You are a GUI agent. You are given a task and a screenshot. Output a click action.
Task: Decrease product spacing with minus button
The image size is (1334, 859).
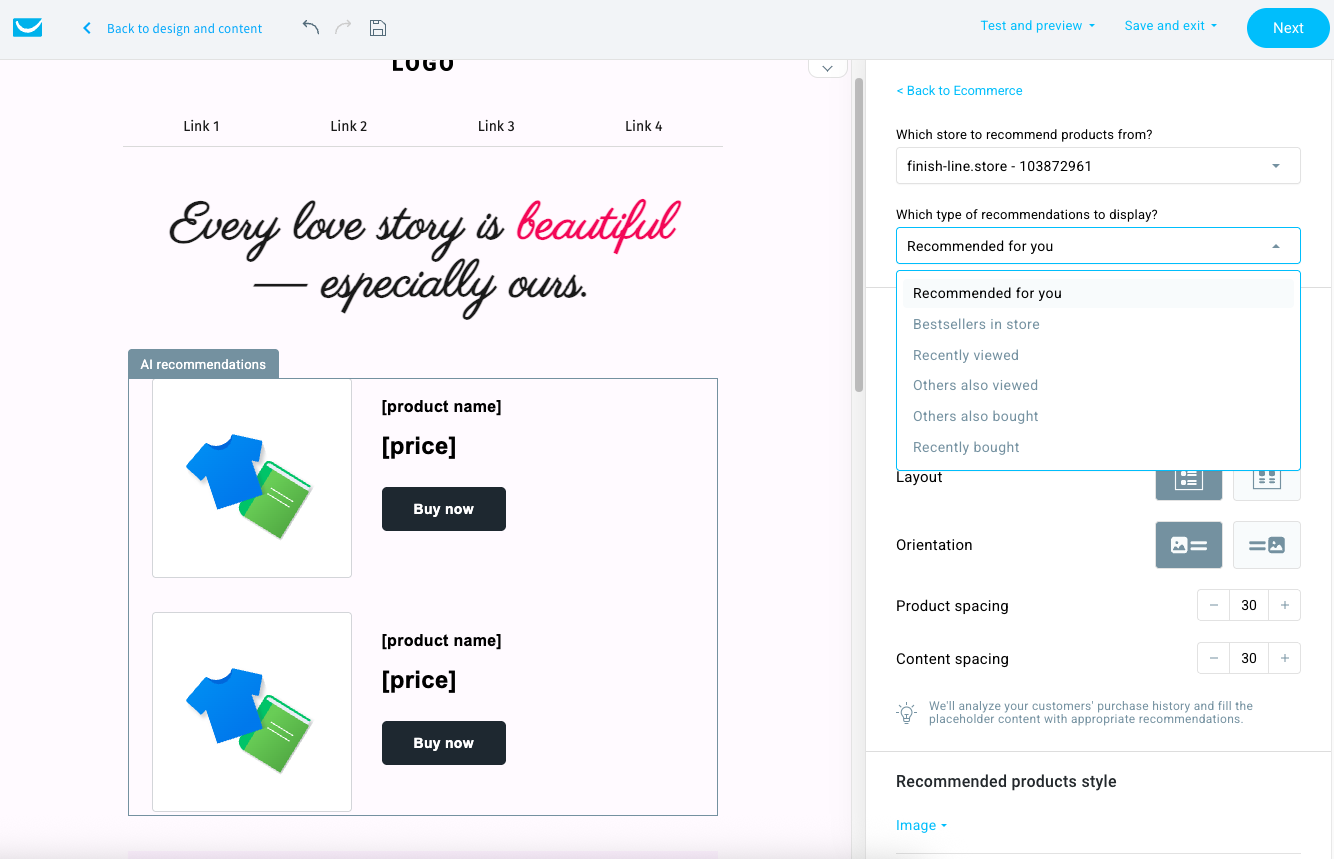pyautogui.click(x=1214, y=605)
